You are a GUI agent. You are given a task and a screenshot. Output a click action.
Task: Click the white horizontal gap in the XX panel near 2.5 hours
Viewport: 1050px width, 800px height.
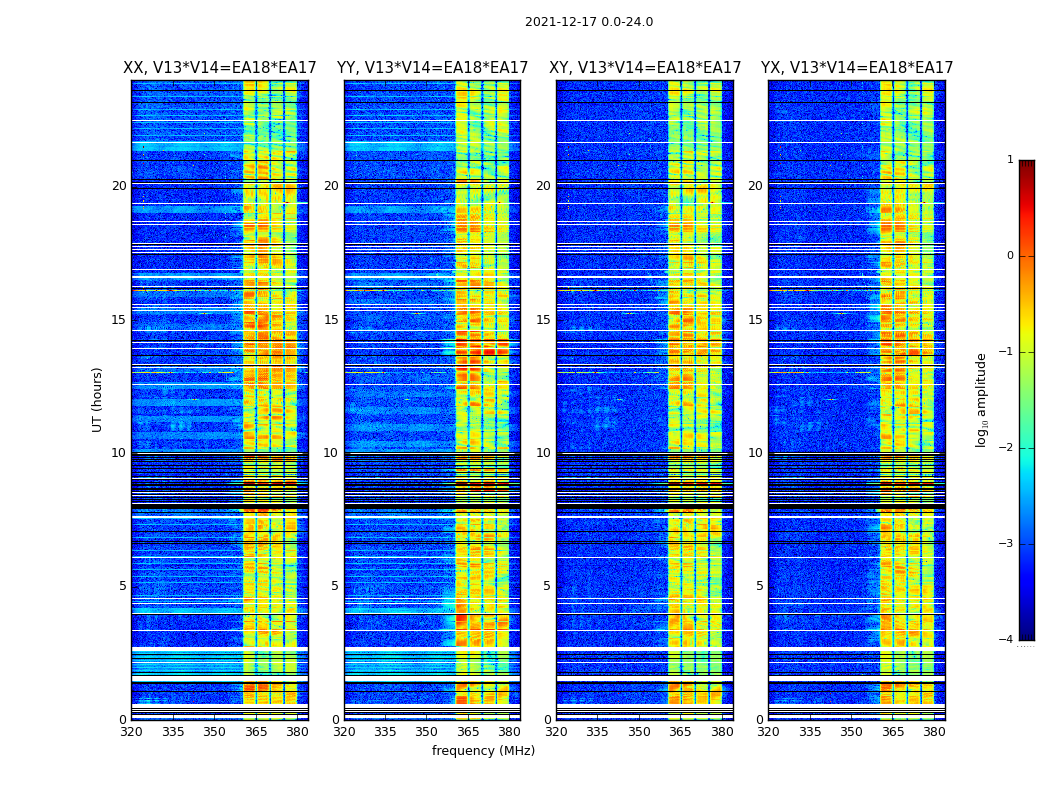point(220,649)
